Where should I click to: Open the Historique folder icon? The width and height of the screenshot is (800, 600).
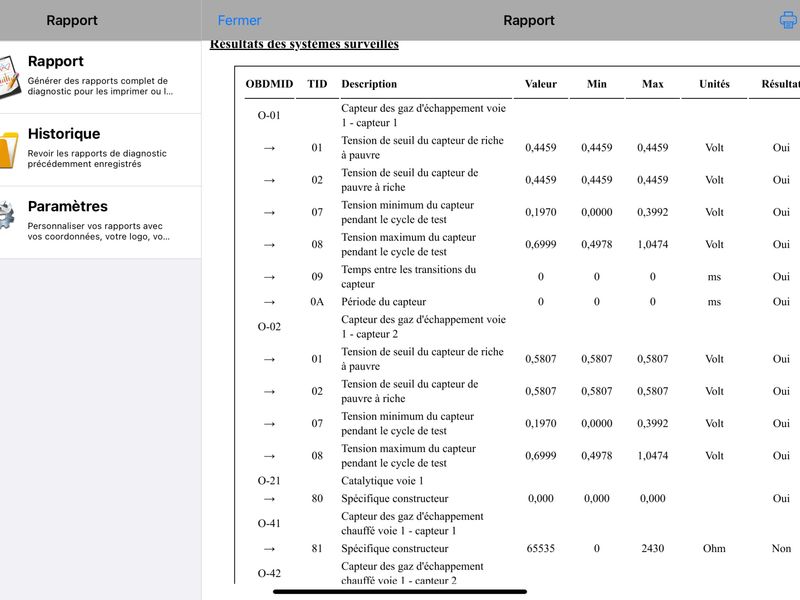[x=8, y=149]
